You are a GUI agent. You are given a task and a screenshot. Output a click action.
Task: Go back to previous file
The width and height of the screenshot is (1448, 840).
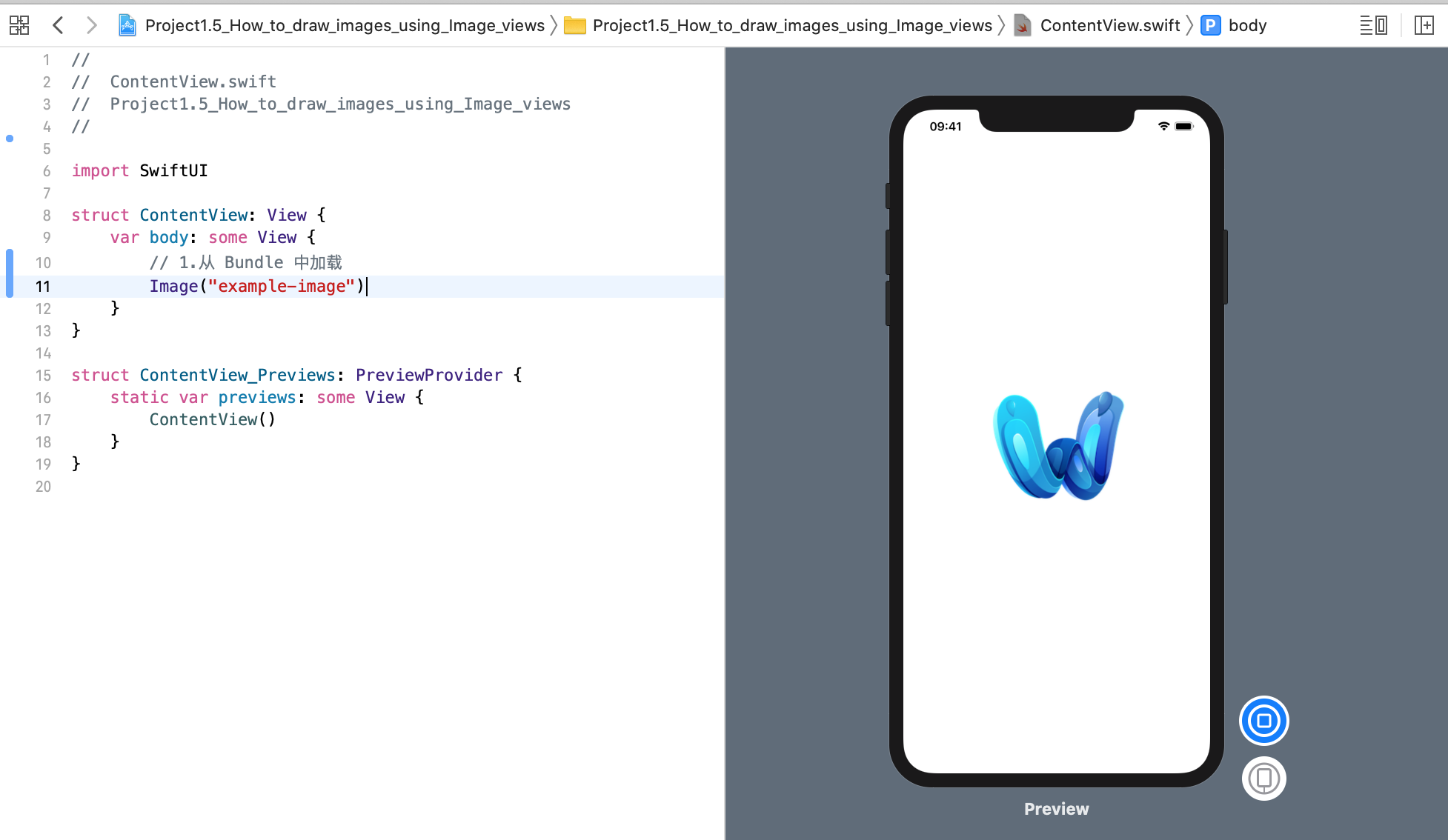pyautogui.click(x=58, y=25)
